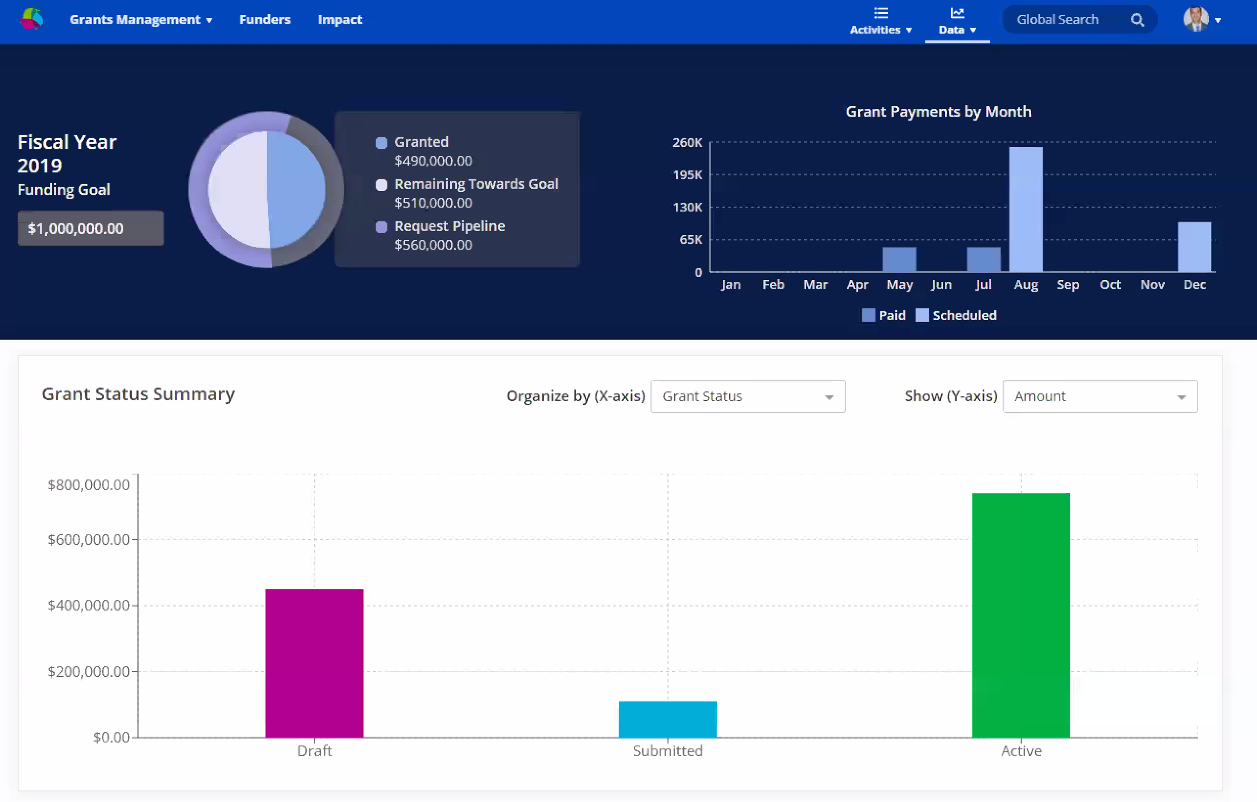Go to the Funders tab
The height and width of the screenshot is (802, 1257).
click(x=265, y=20)
